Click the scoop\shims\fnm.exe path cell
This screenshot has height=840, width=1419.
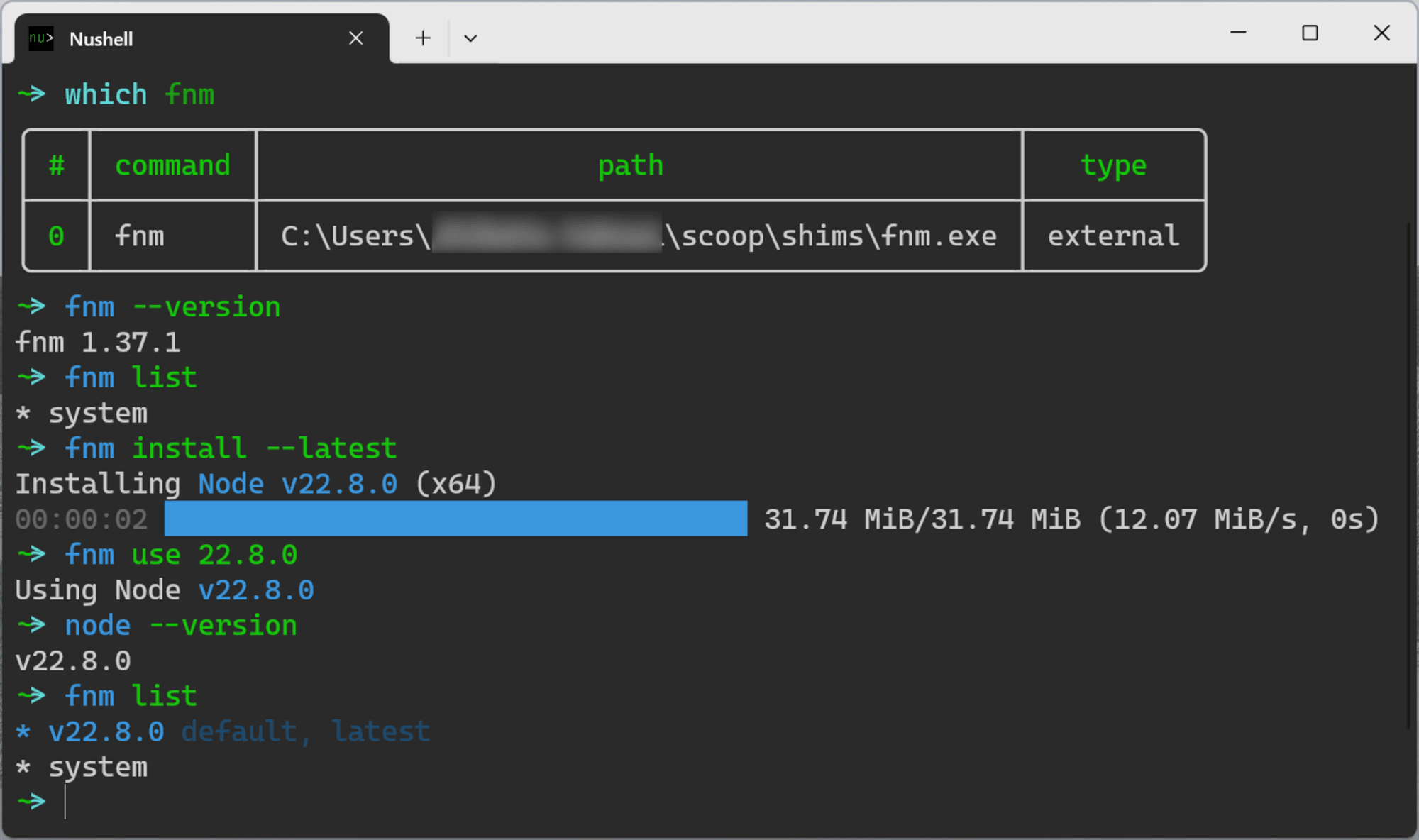pyautogui.click(x=639, y=236)
